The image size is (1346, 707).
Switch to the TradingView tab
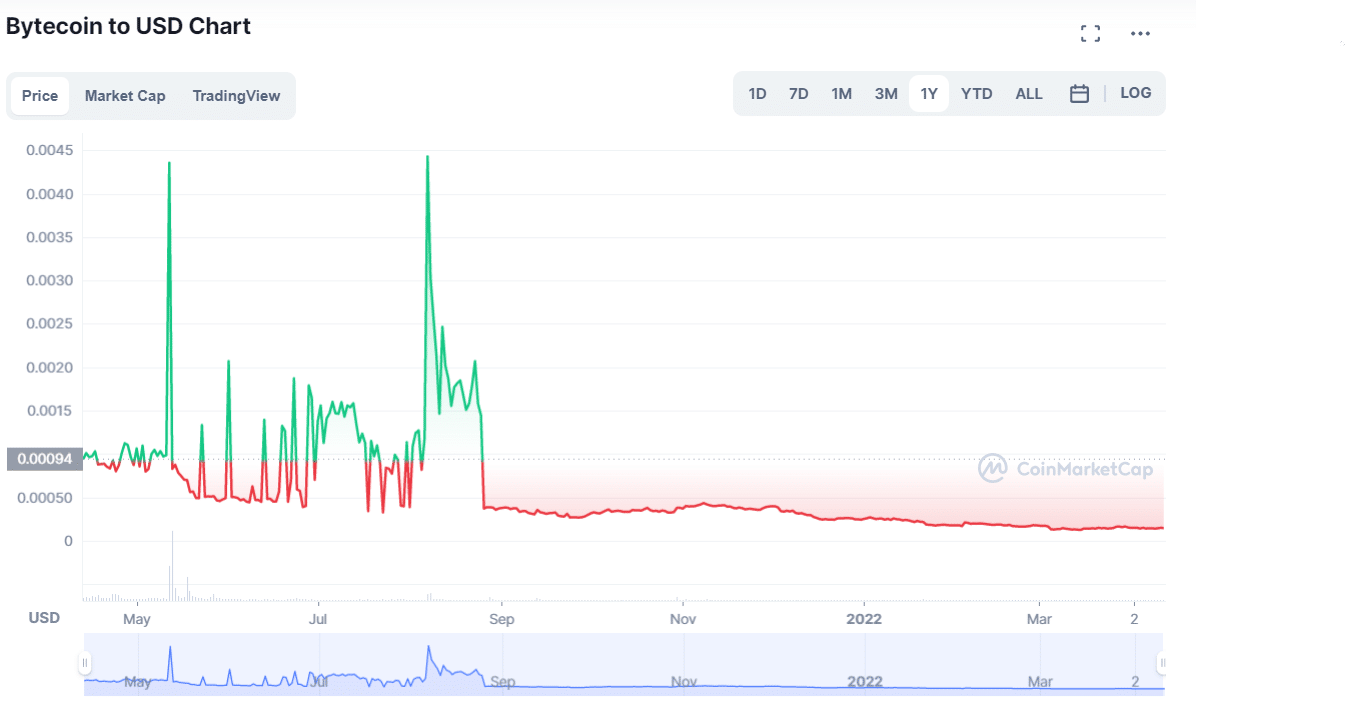coord(236,96)
